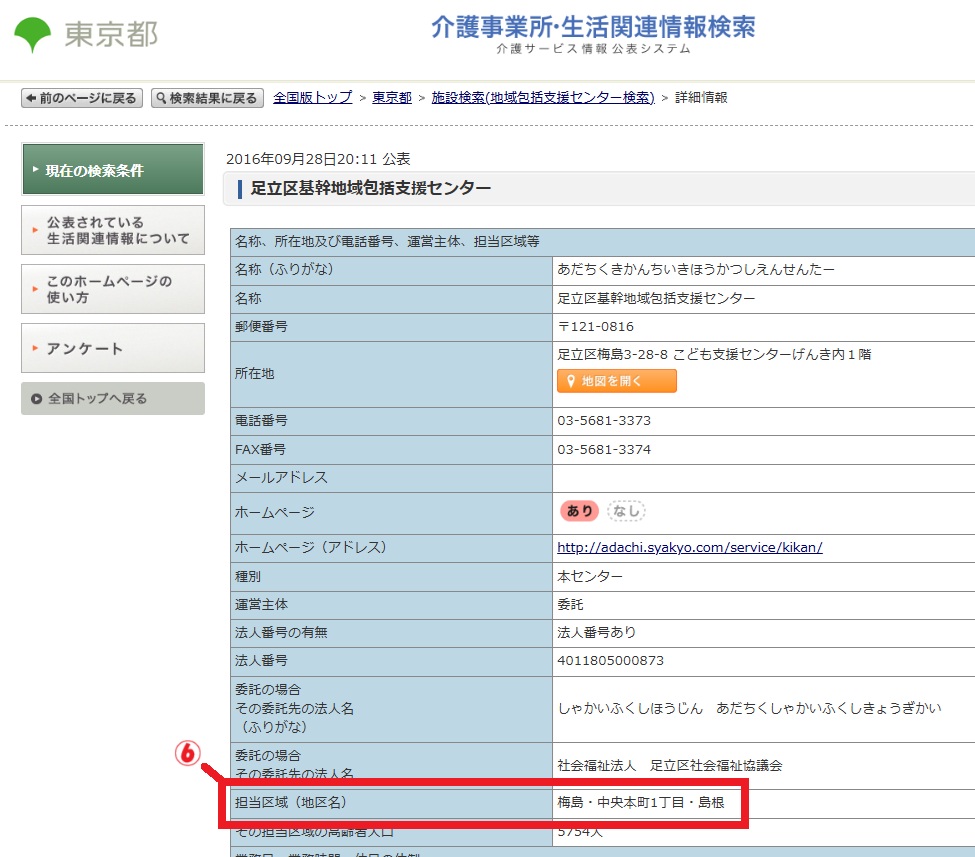Open 公表されている生活関連情報について sidebar item
This screenshot has width=975, height=857.
point(113,230)
